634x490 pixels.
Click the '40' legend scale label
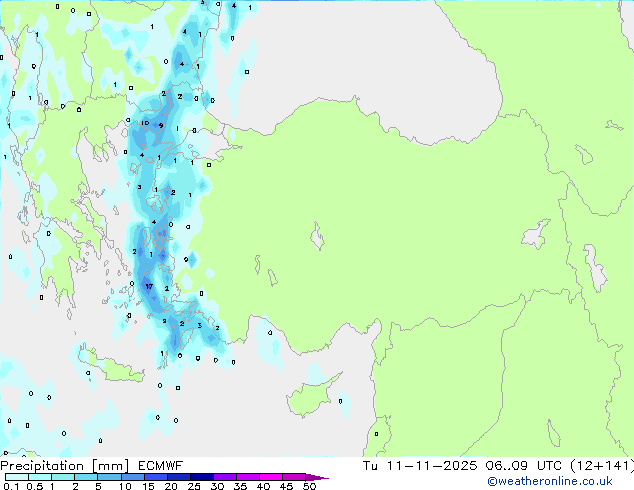pyautogui.click(x=263, y=486)
